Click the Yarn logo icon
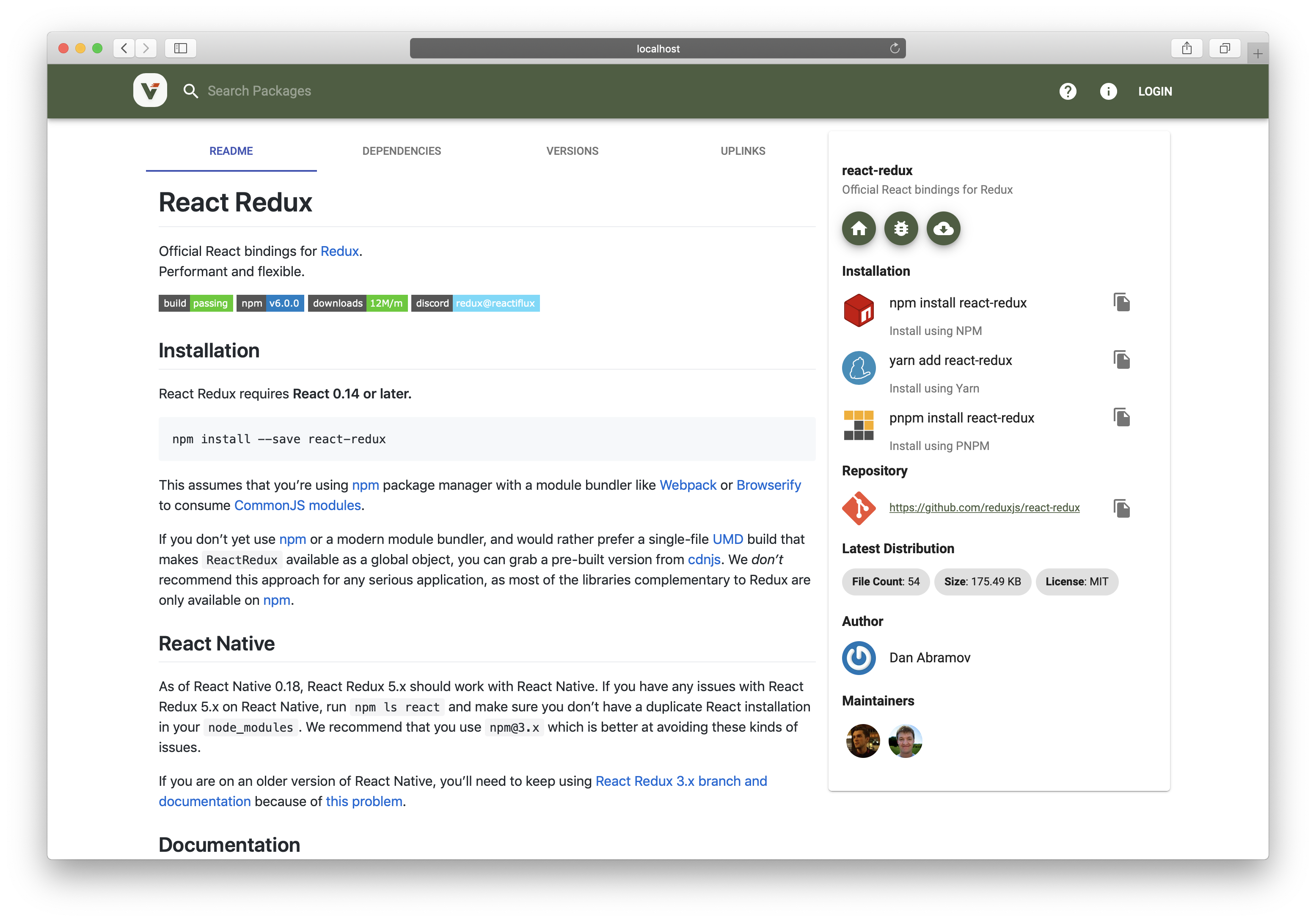 pos(858,367)
